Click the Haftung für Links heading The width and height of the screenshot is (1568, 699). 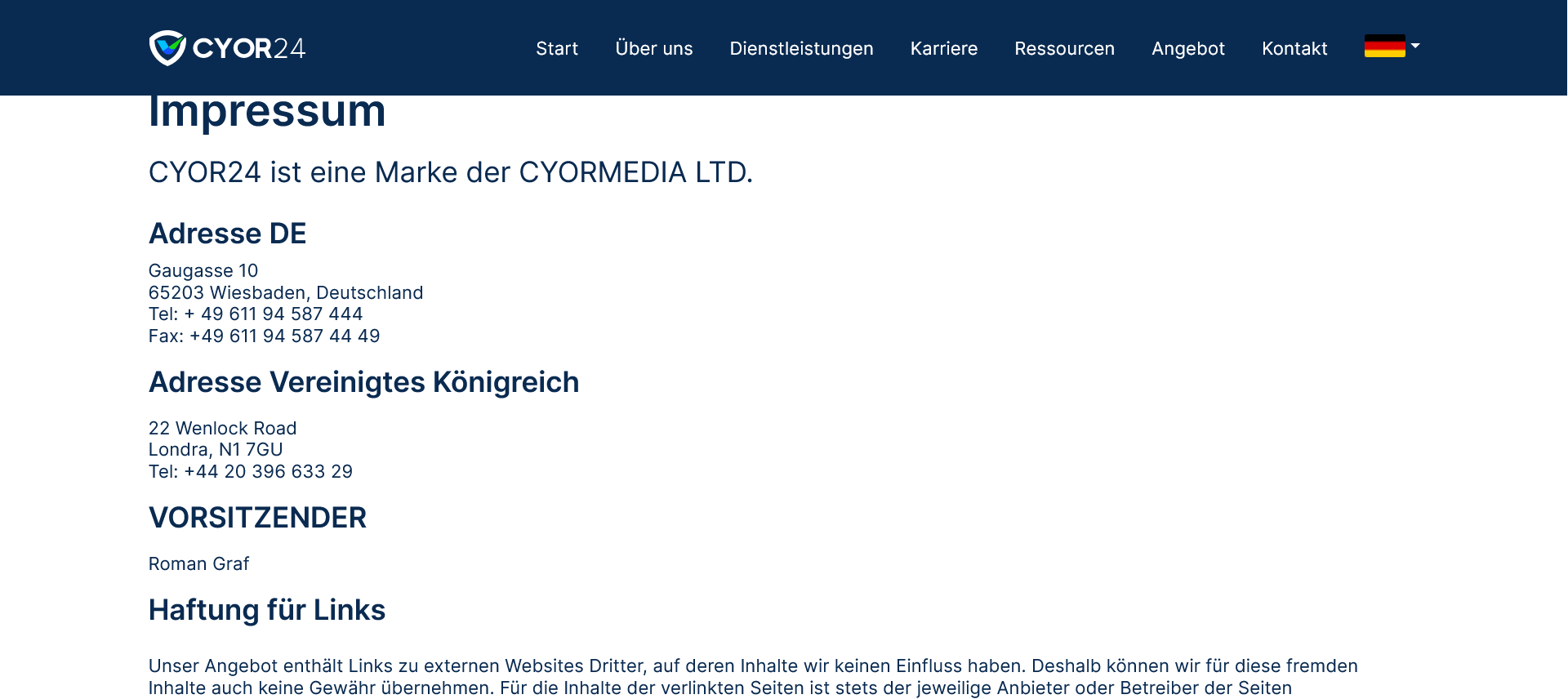tap(266, 610)
